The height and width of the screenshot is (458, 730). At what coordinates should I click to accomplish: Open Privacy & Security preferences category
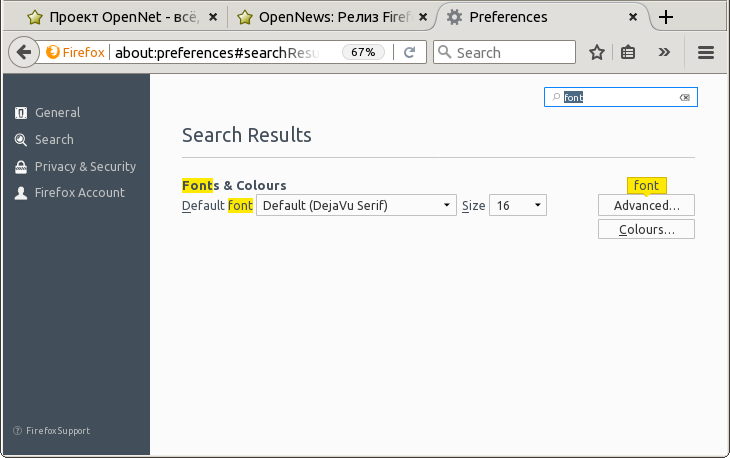tap(85, 167)
